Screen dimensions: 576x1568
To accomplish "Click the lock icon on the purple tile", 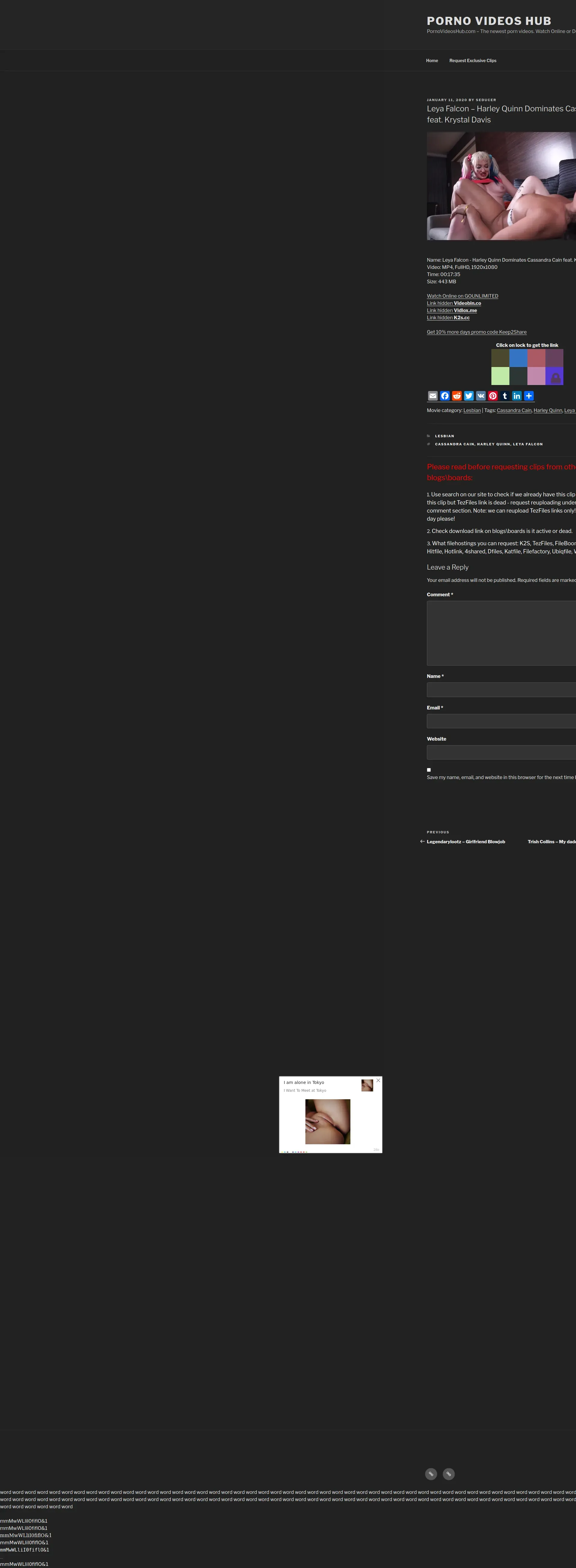I will (x=555, y=378).
